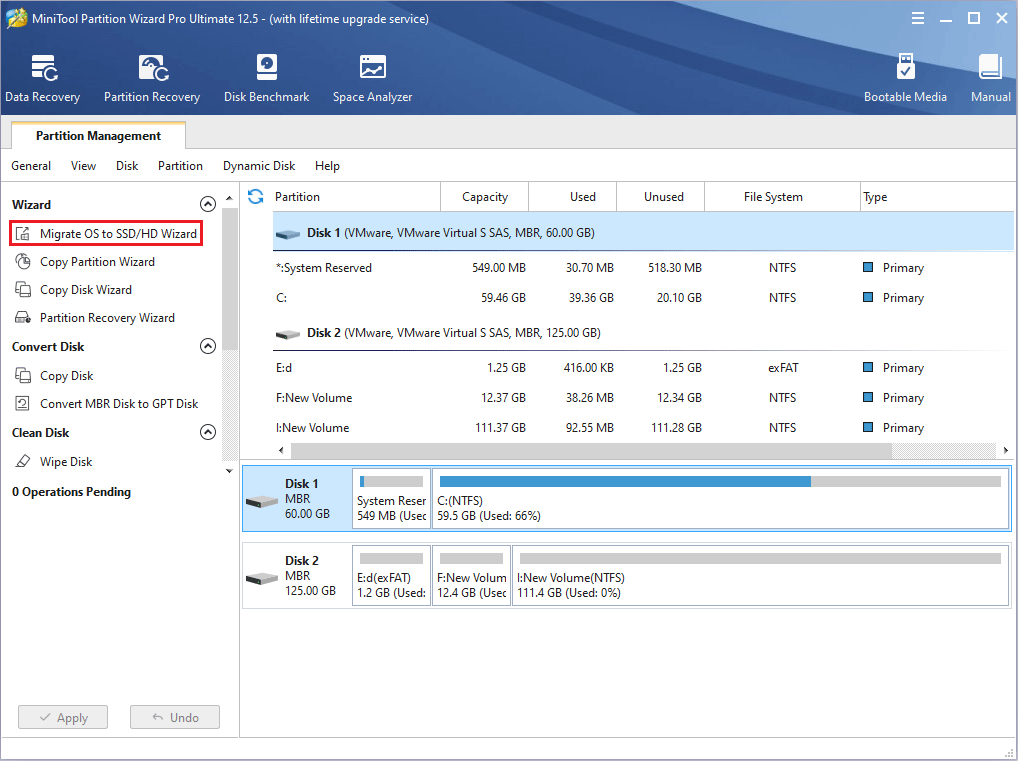
Task: Collapse the Convert Disk section
Action: tap(208, 346)
